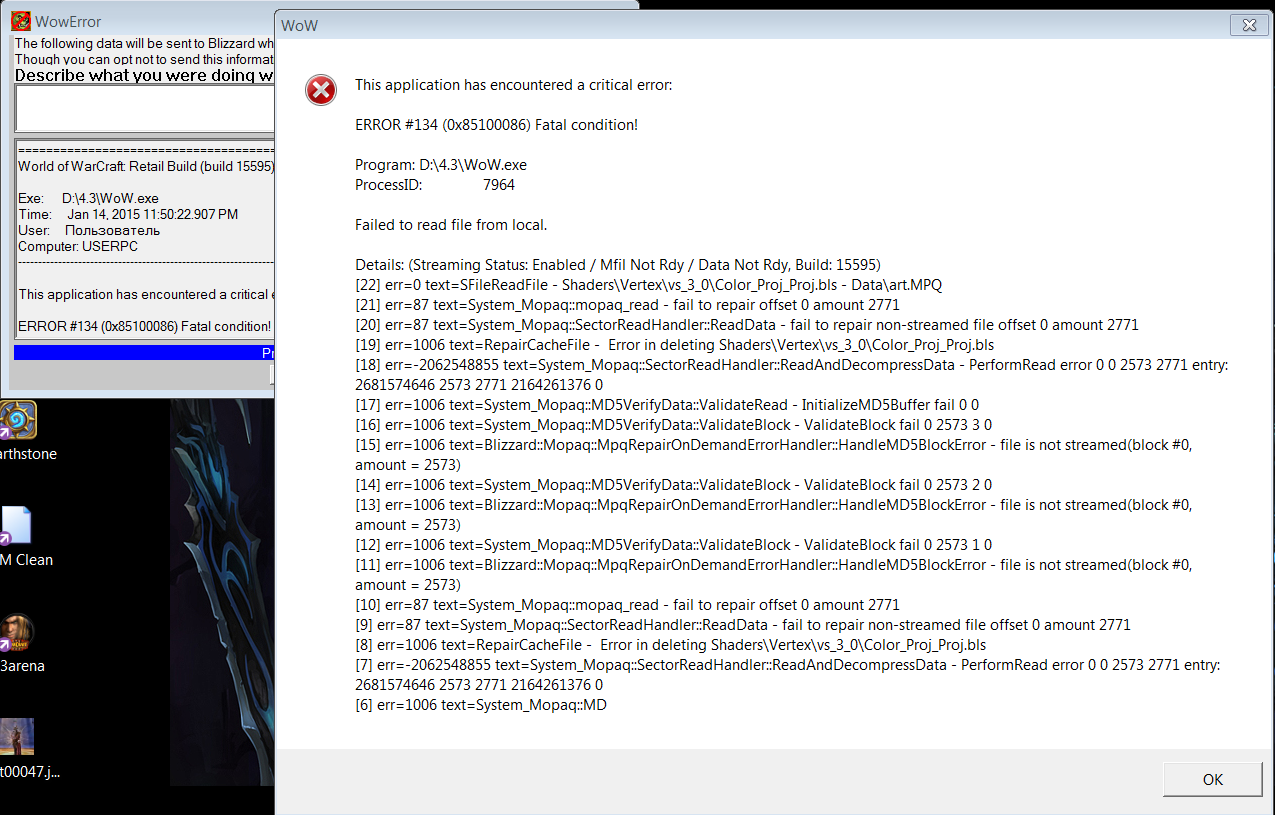
Task: Click OK in the WoW error dialog
Action: (1213, 780)
